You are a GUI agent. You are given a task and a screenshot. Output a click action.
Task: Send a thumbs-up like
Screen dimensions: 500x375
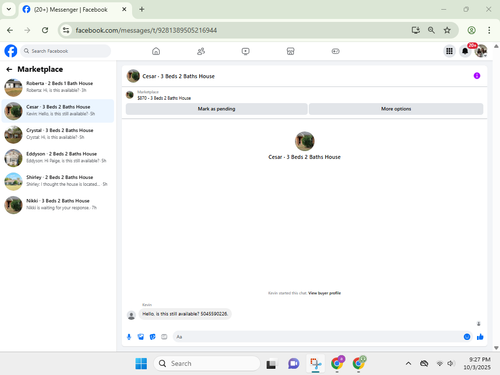coord(480,337)
